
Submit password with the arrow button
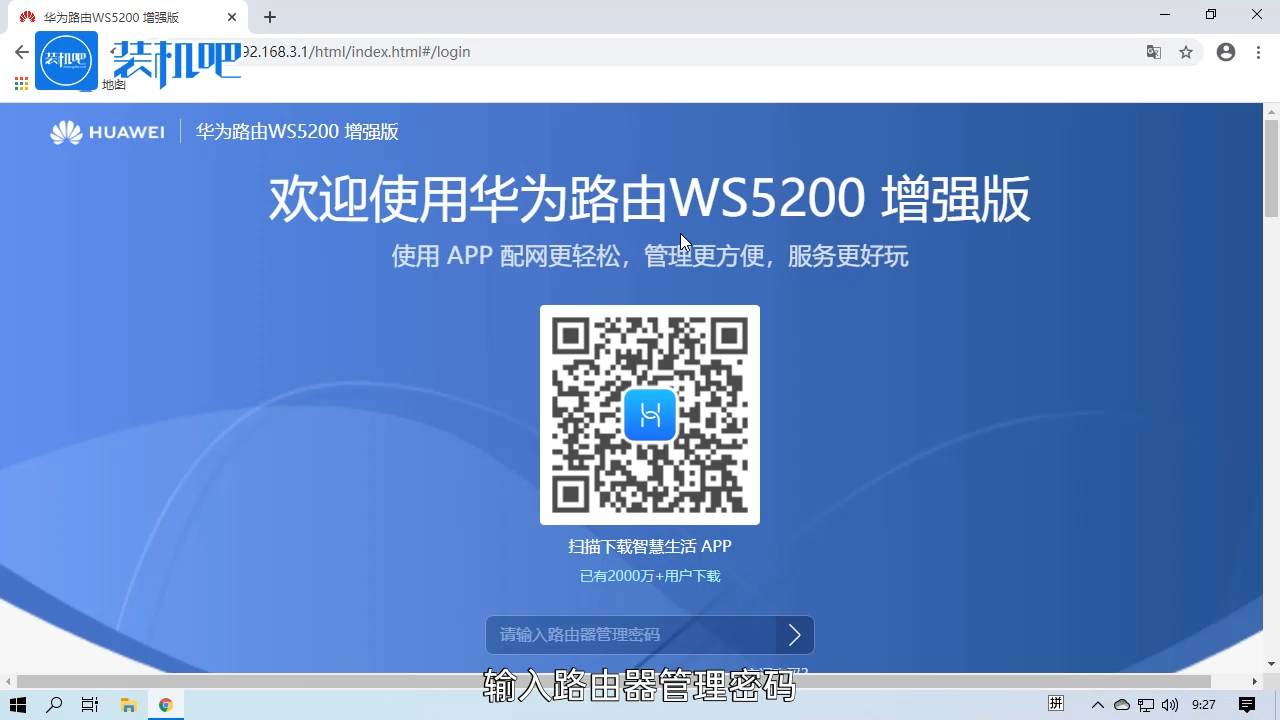tap(794, 634)
